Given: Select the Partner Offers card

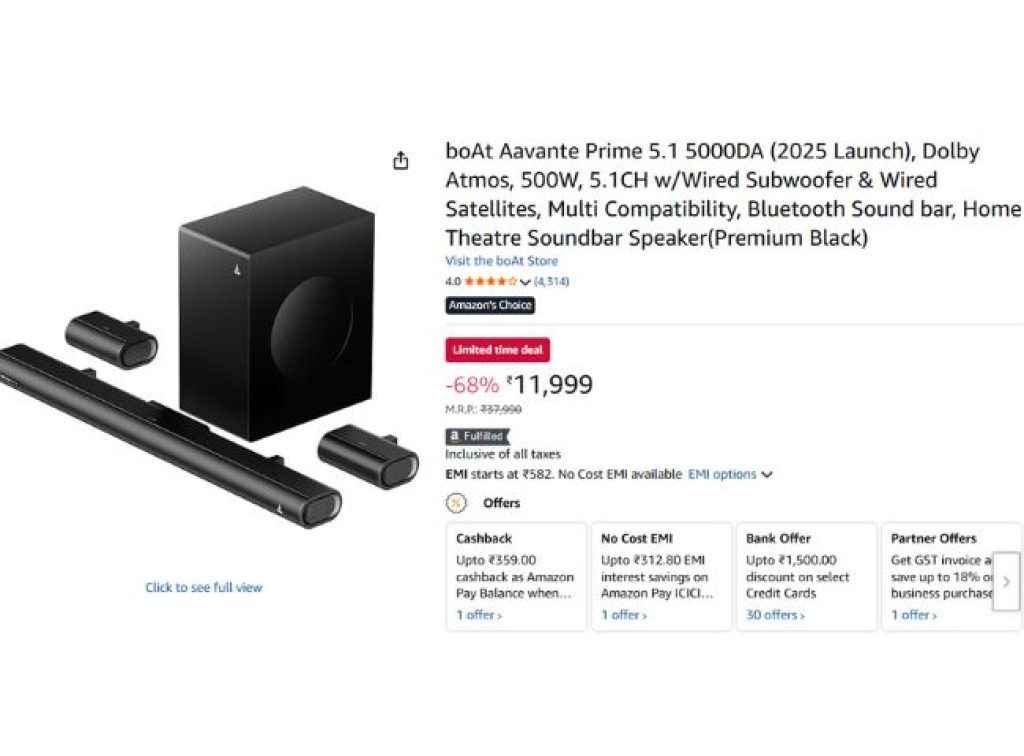Looking at the screenshot, I should (940, 577).
